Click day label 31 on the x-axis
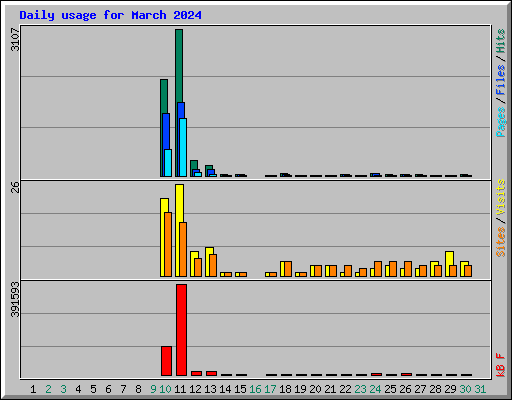512x400 pixels. coord(480,389)
